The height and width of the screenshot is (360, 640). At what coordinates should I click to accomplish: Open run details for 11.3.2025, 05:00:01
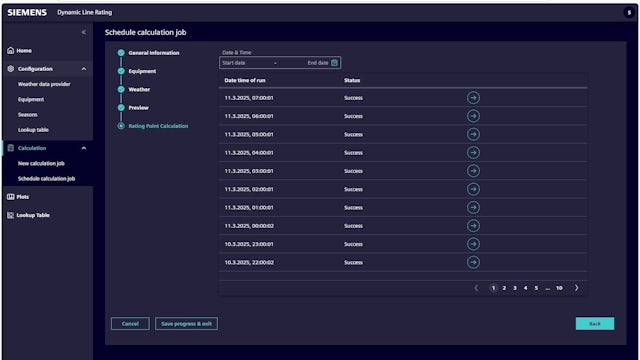click(x=473, y=134)
